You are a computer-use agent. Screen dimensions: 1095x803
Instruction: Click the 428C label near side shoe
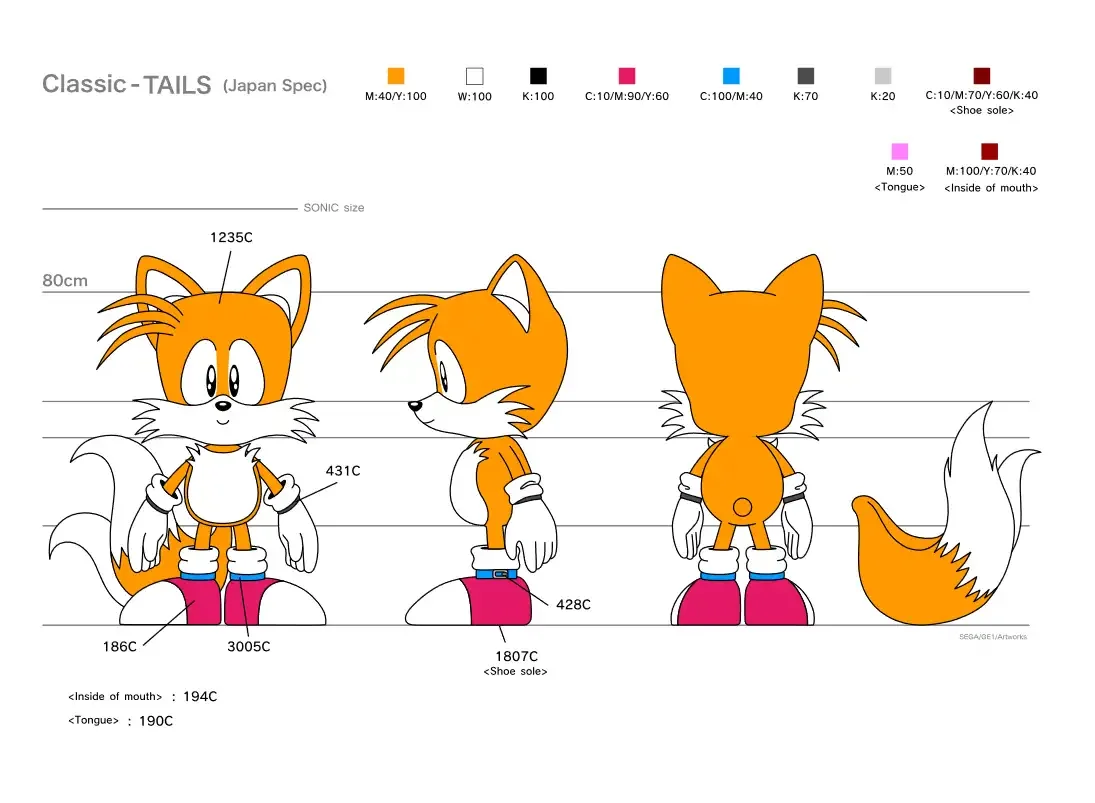(573, 604)
